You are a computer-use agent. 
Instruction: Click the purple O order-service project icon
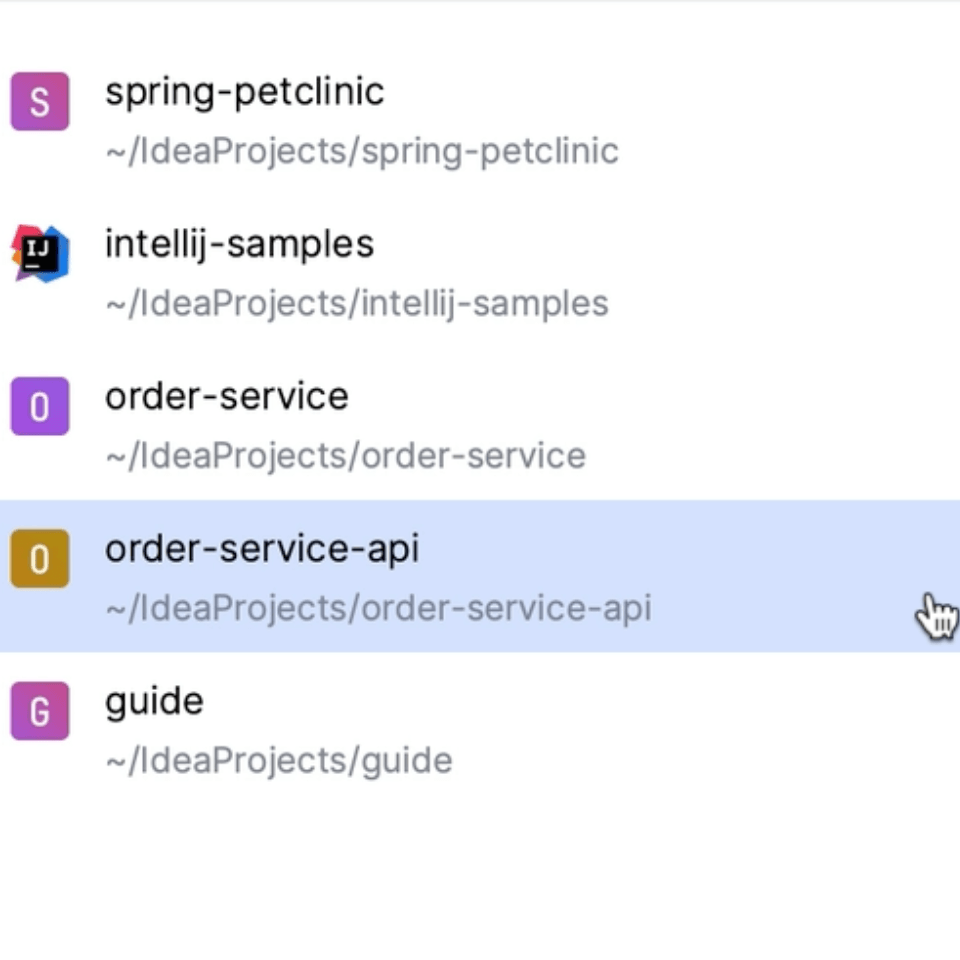tap(40, 407)
